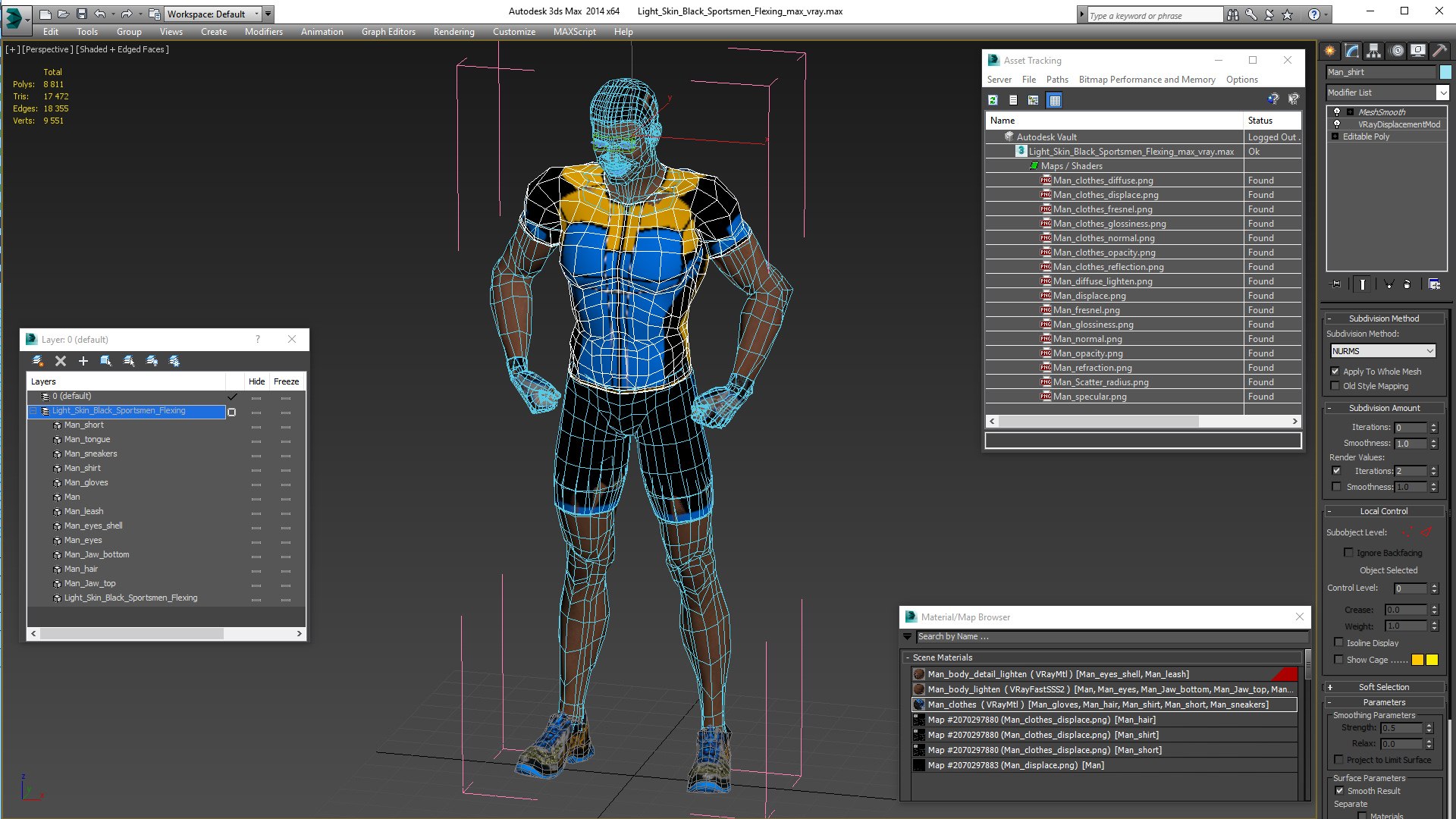Open the Utilities hammer panel tab
1456x819 pixels.
point(1439,51)
